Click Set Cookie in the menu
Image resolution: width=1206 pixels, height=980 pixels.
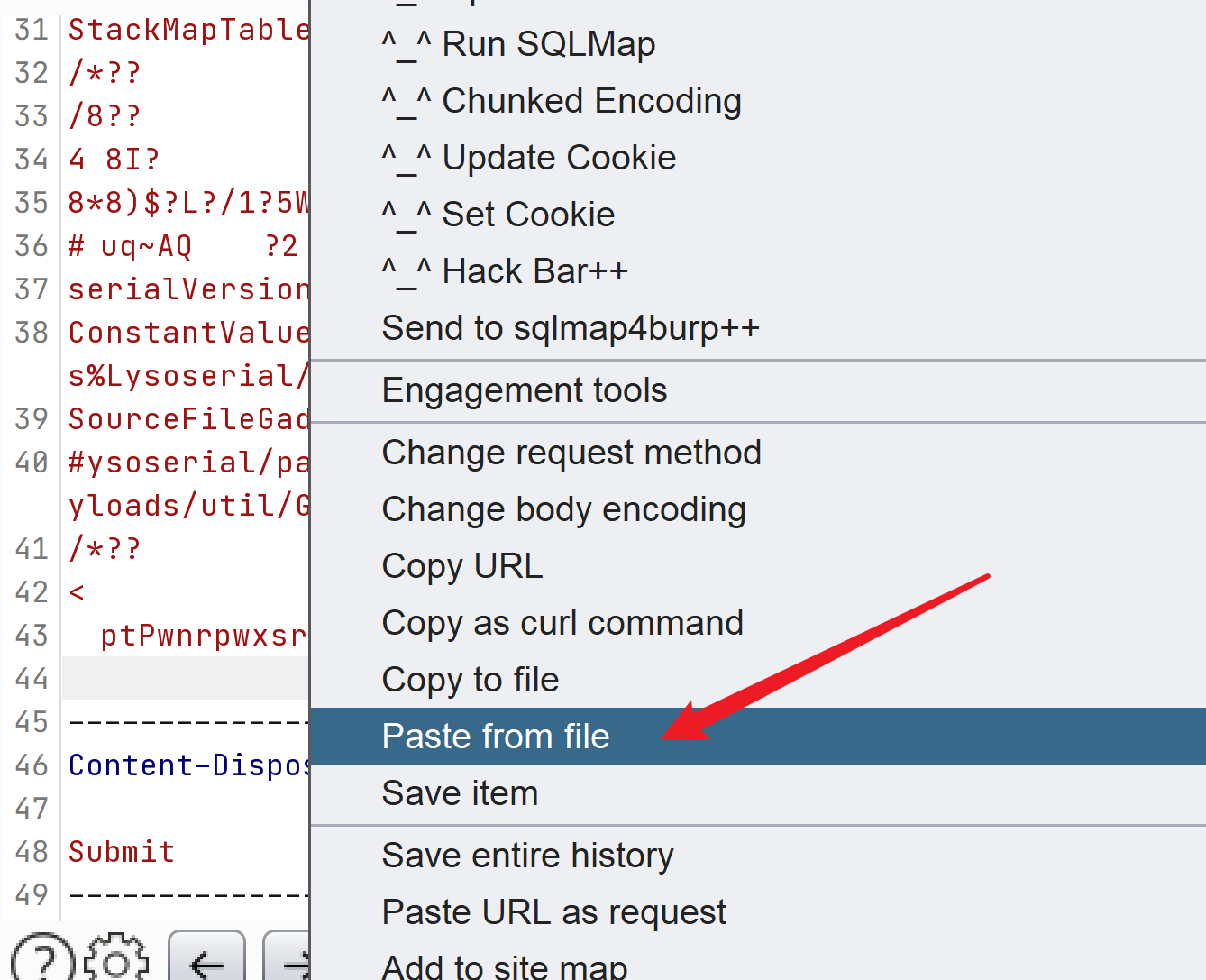[498, 215]
